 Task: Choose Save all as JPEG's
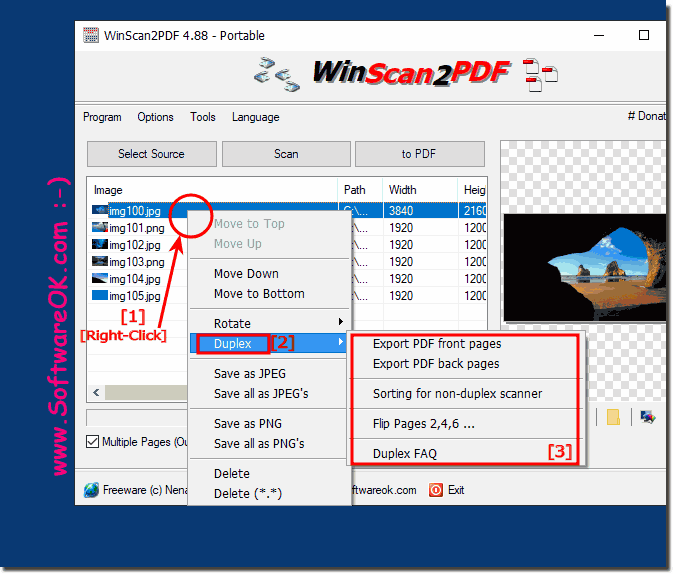click(269, 394)
